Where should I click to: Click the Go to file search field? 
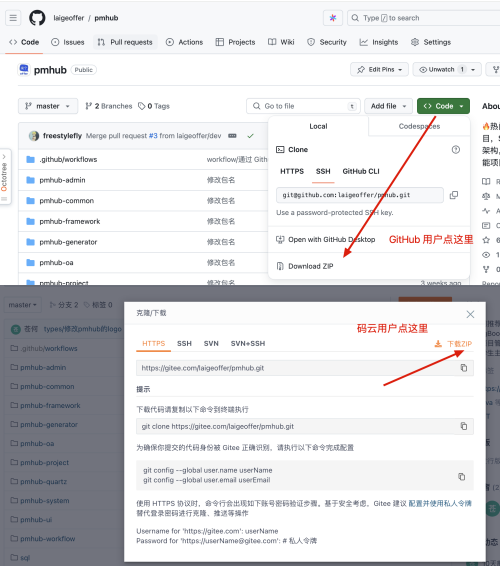pos(303,106)
